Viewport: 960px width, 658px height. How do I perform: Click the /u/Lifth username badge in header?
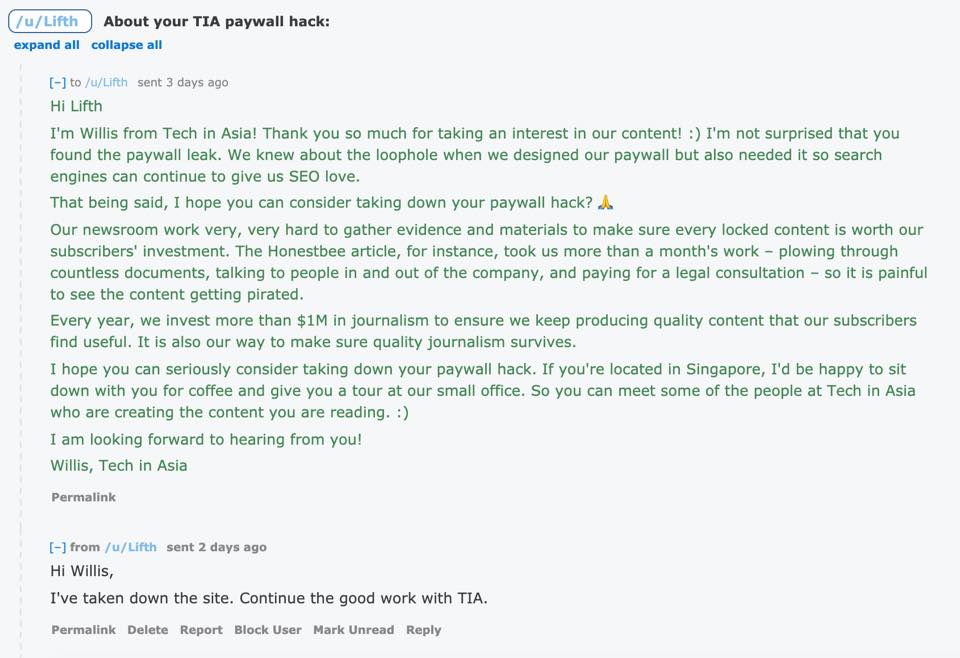coord(50,21)
